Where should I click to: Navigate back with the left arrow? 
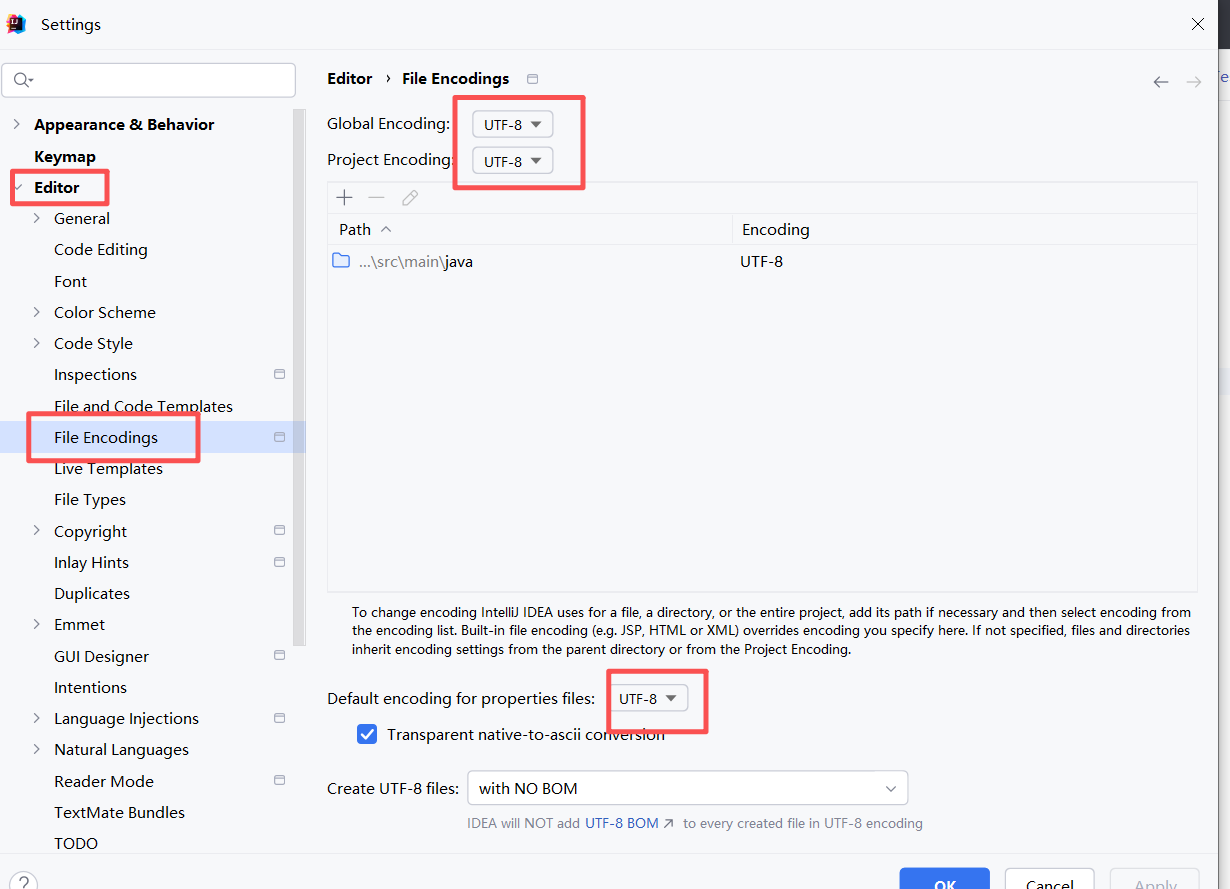[x=1161, y=82]
